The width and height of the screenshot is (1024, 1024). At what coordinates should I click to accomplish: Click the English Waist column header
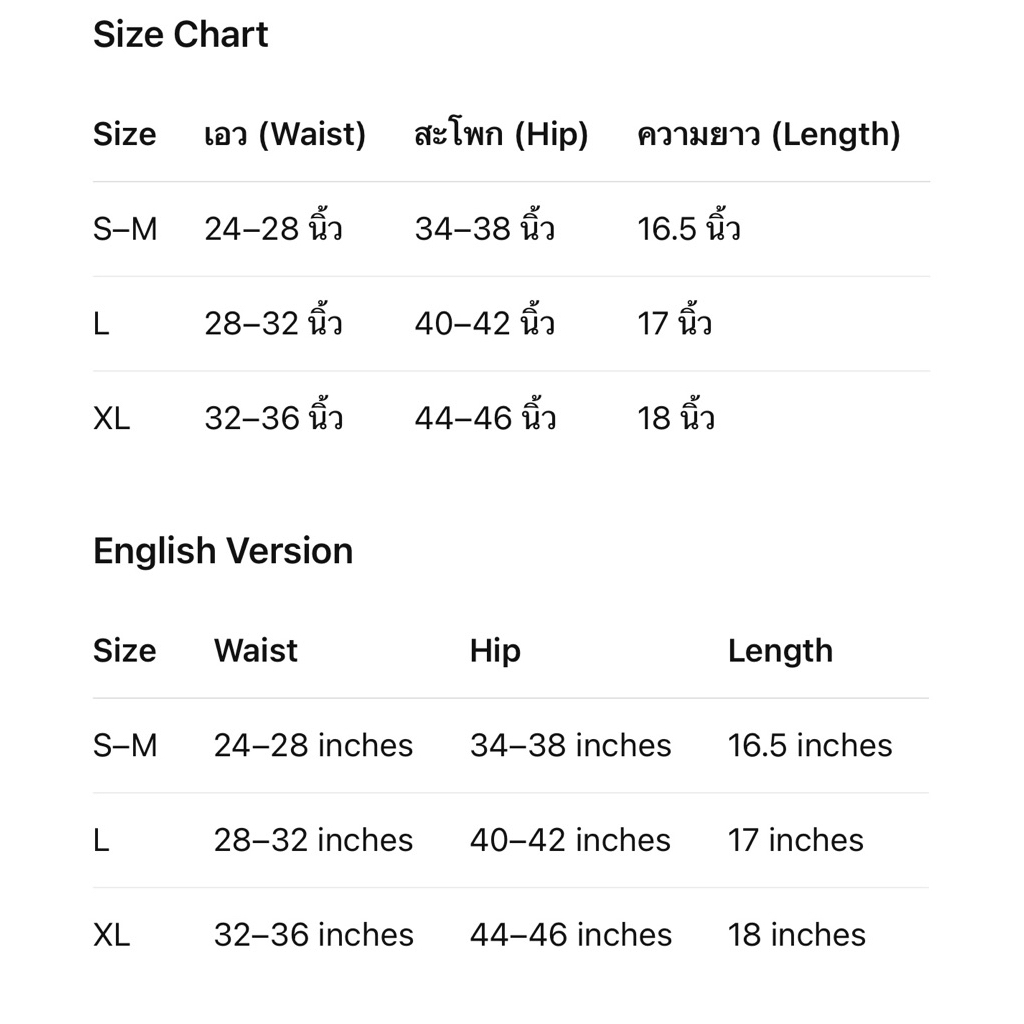point(256,651)
